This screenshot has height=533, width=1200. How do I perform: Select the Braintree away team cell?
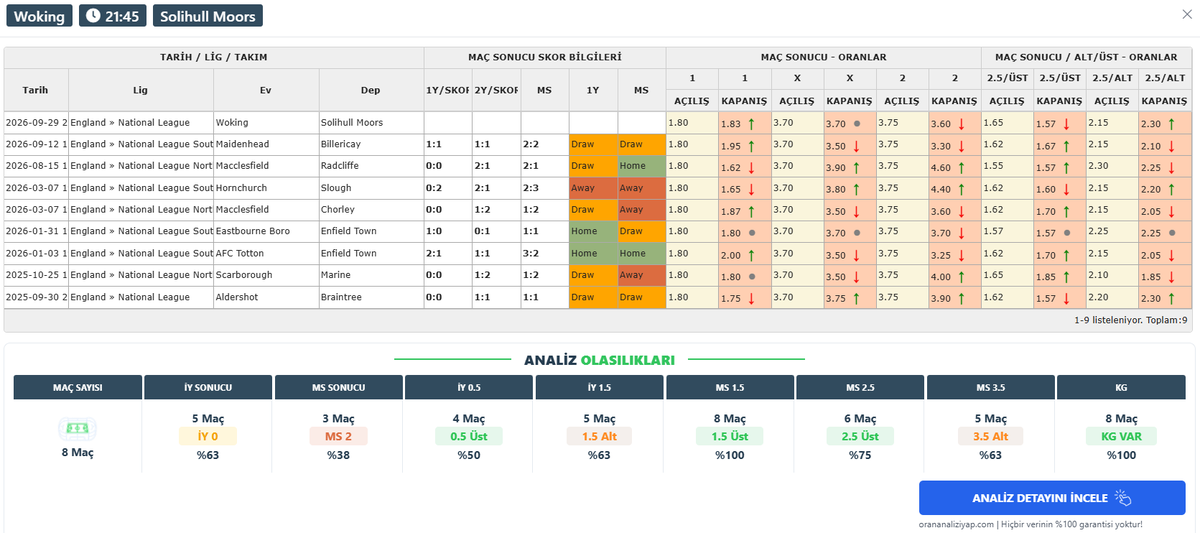[x=371, y=297]
